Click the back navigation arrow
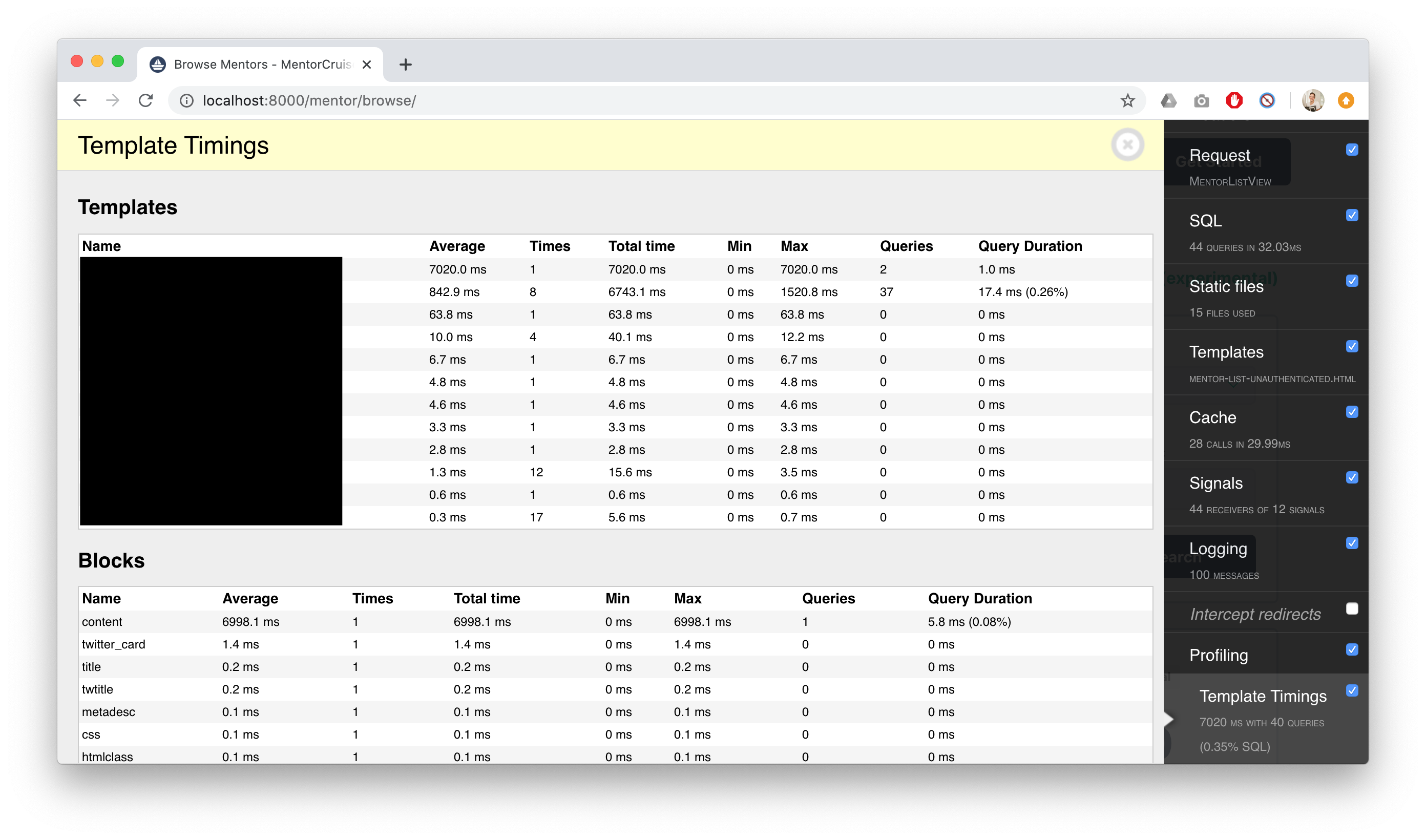Viewport: 1426px width, 840px height. point(80,100)
